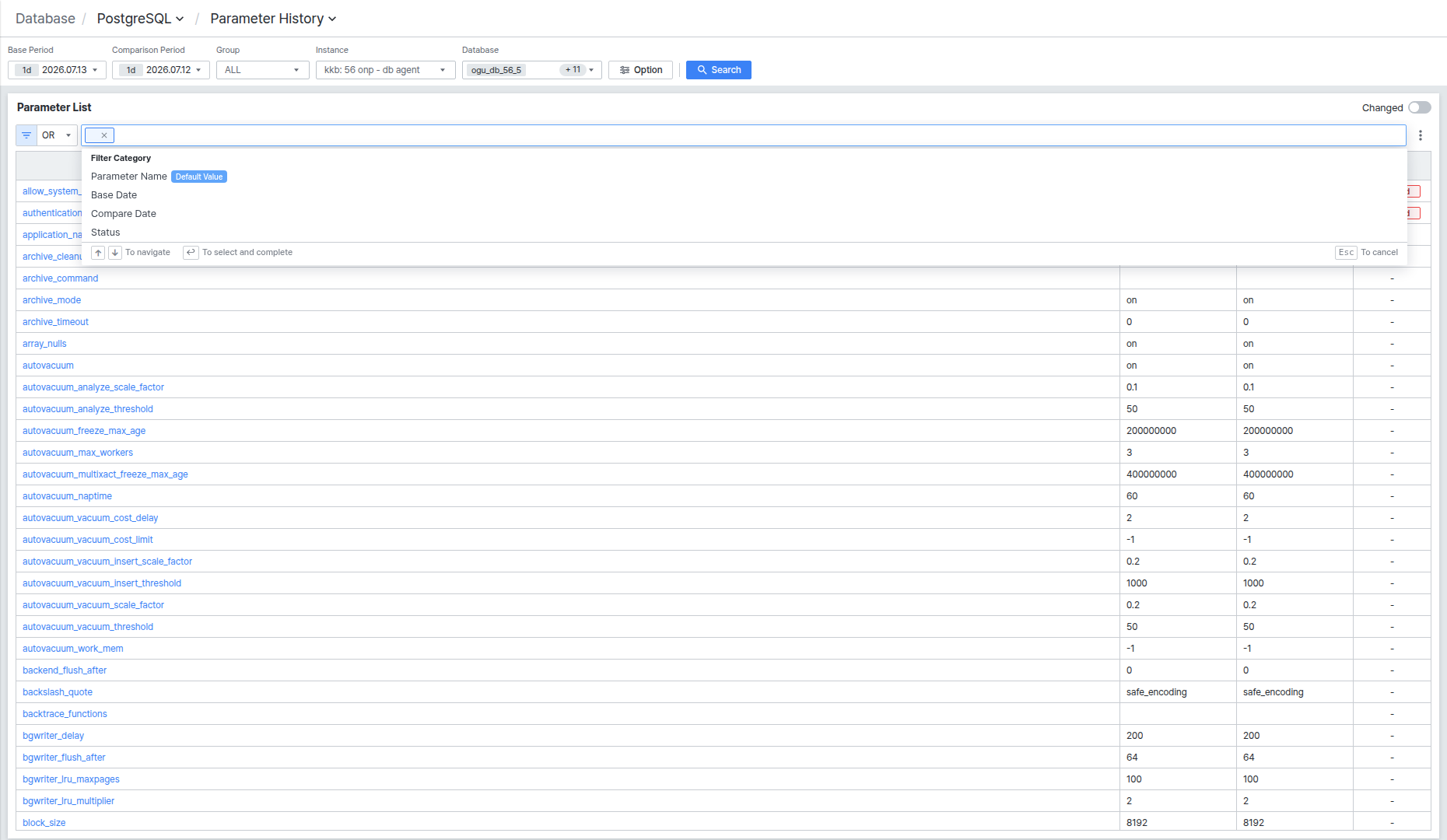Click the enter key select icon

[191, 253]
